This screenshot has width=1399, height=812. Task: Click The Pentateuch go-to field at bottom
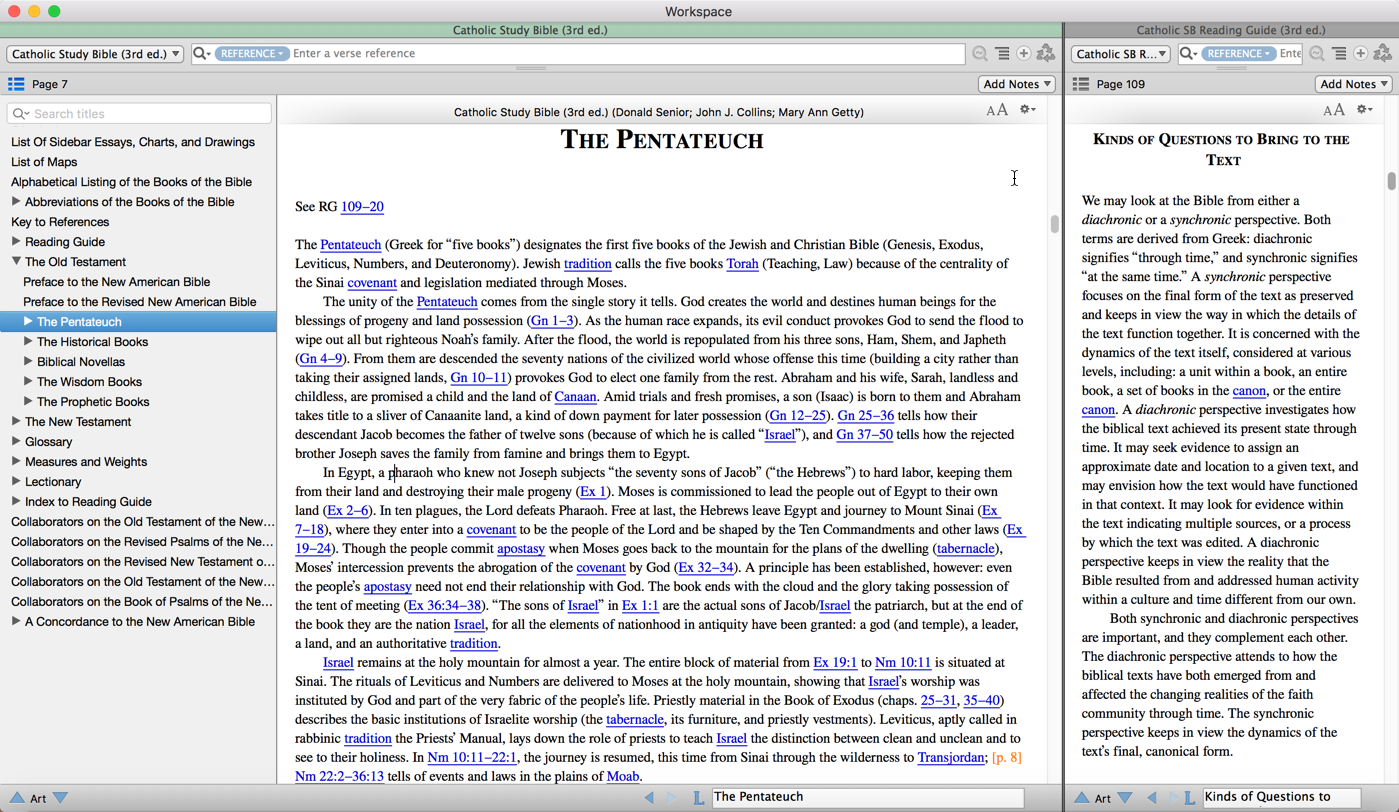[867, 797]
